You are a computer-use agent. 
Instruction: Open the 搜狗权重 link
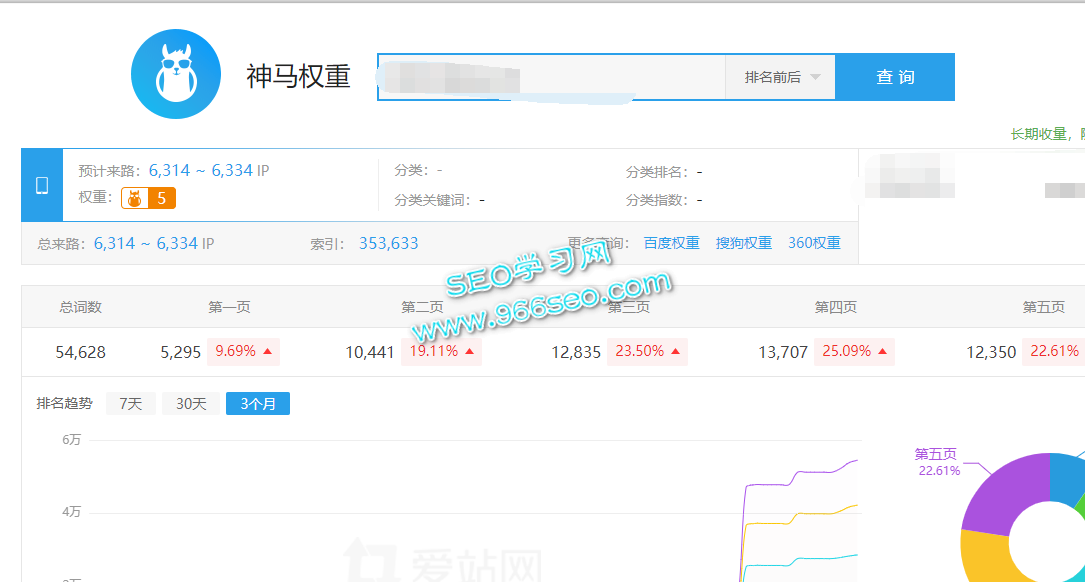(743, 243)
